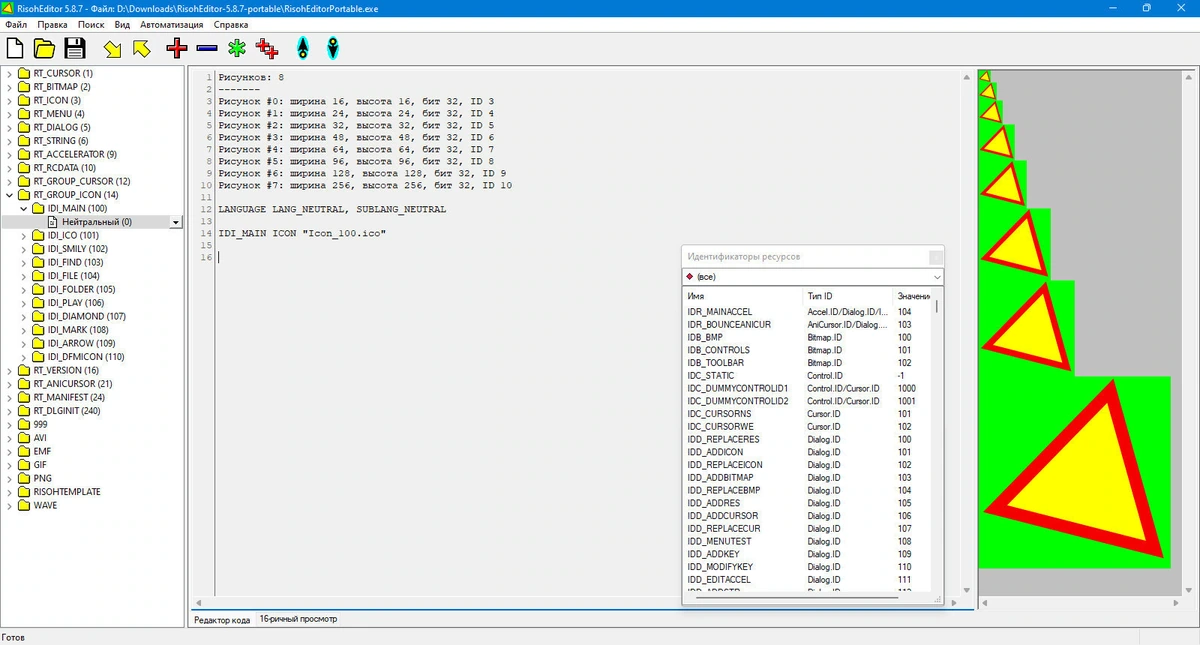Click the red plus add icon

[x=177, y=47]
